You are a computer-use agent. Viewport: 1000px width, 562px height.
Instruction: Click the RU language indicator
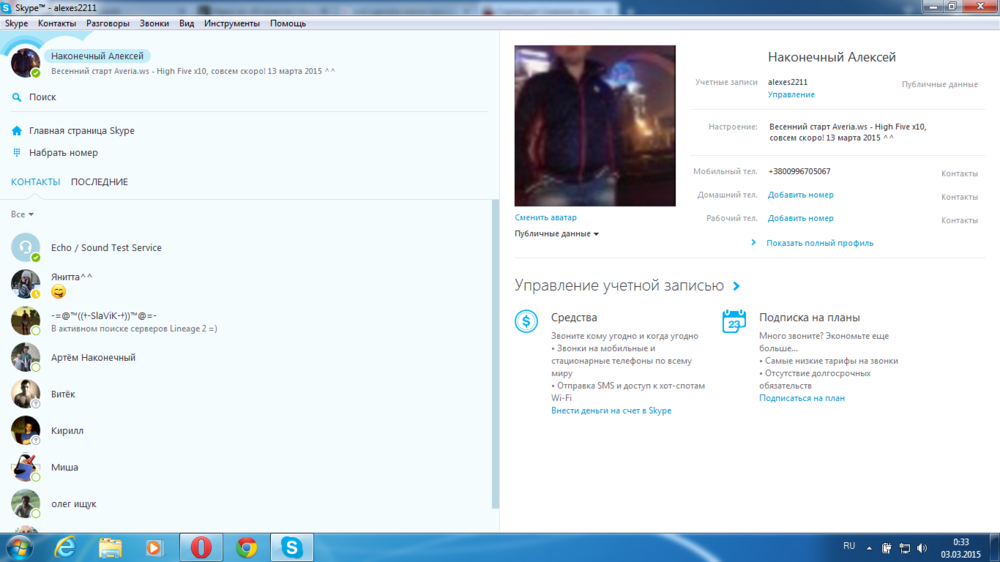849,546
